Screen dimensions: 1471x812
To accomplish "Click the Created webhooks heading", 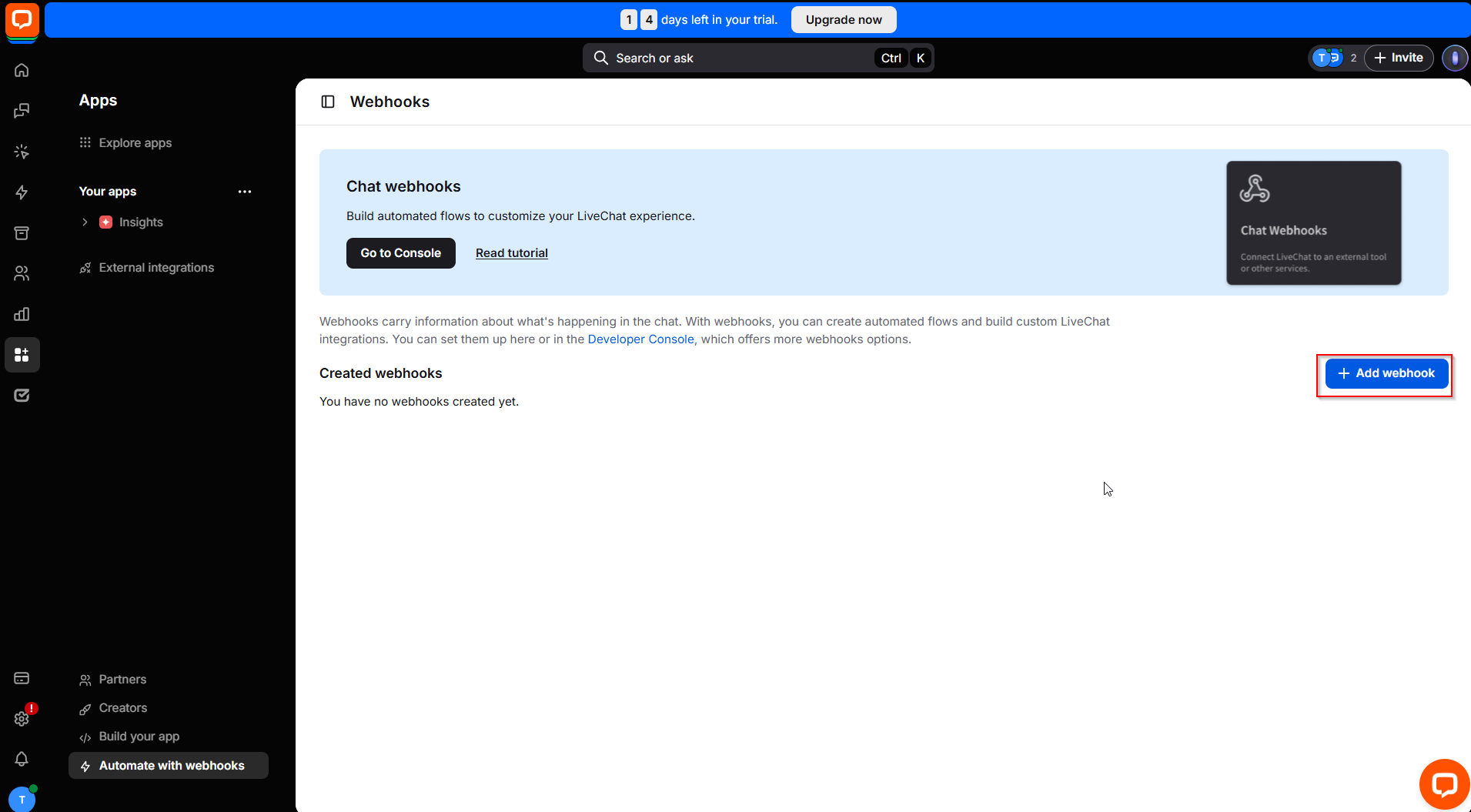I will [x=381, y=373].
